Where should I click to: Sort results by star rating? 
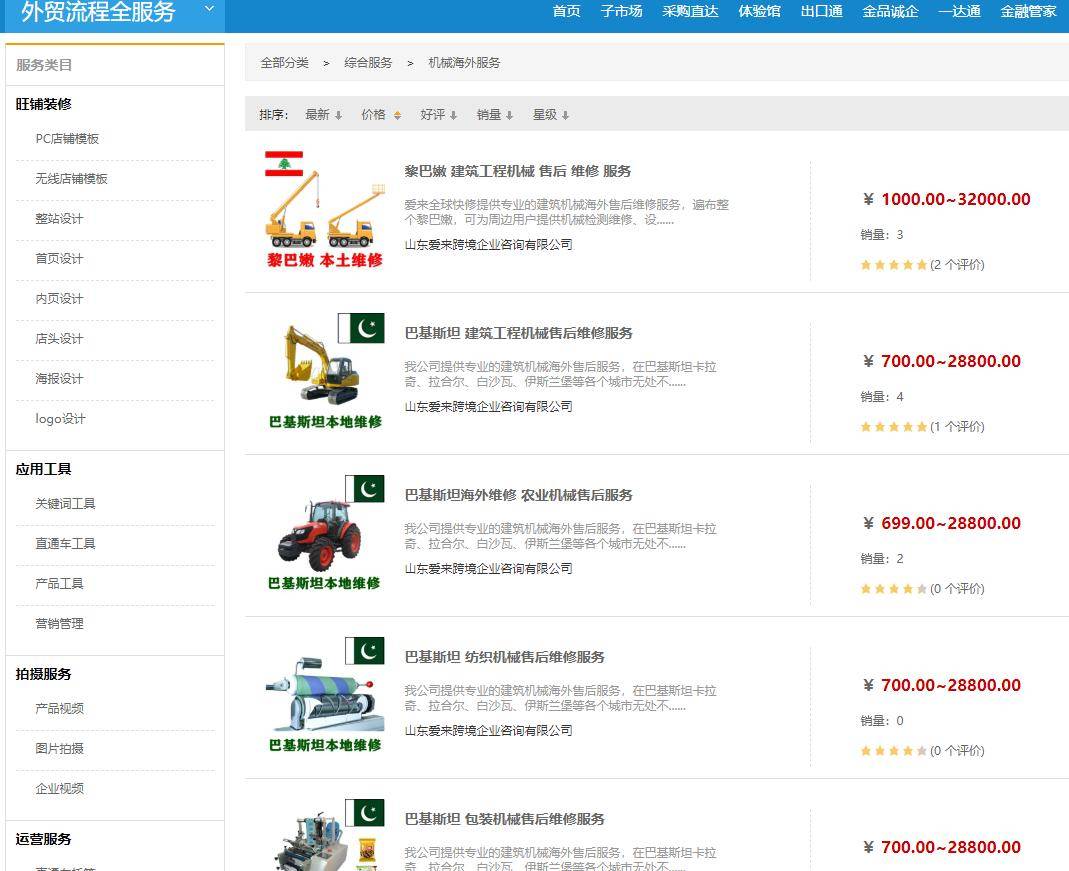[x=551, y=115]
